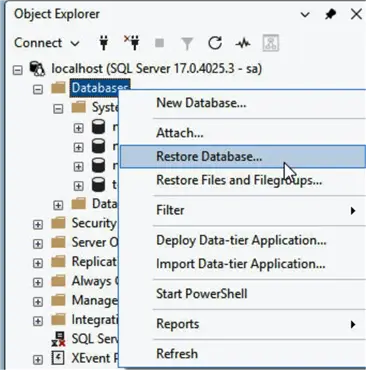Expand the XEvent Profiler node
The width and height of the screenshot is (366, 370).
tap(38, 360)
